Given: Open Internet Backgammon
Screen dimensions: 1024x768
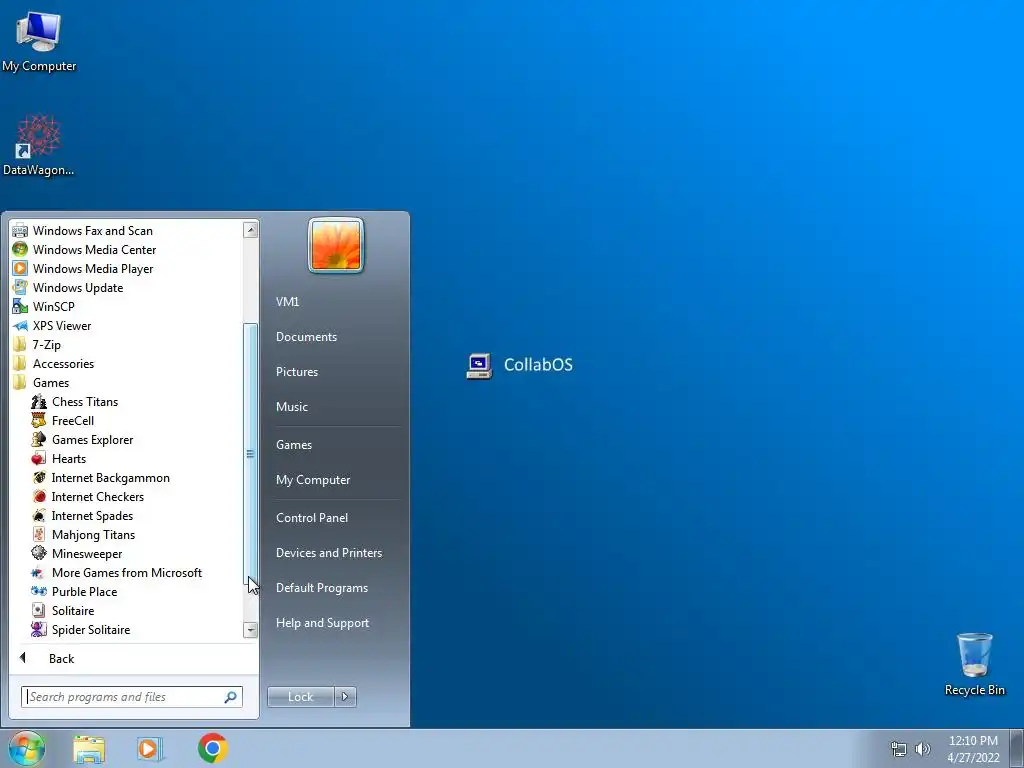Looking at the screenshot, I should click(x=110, y=477).
